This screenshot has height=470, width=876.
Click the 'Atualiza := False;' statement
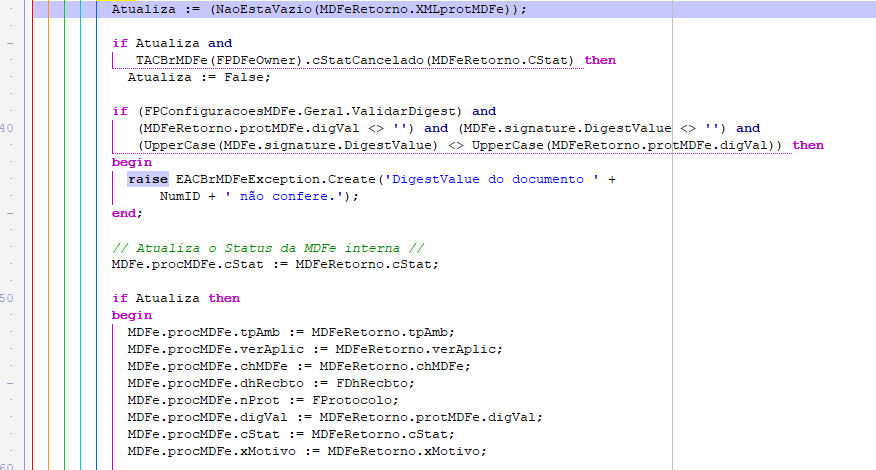[199, 77]
